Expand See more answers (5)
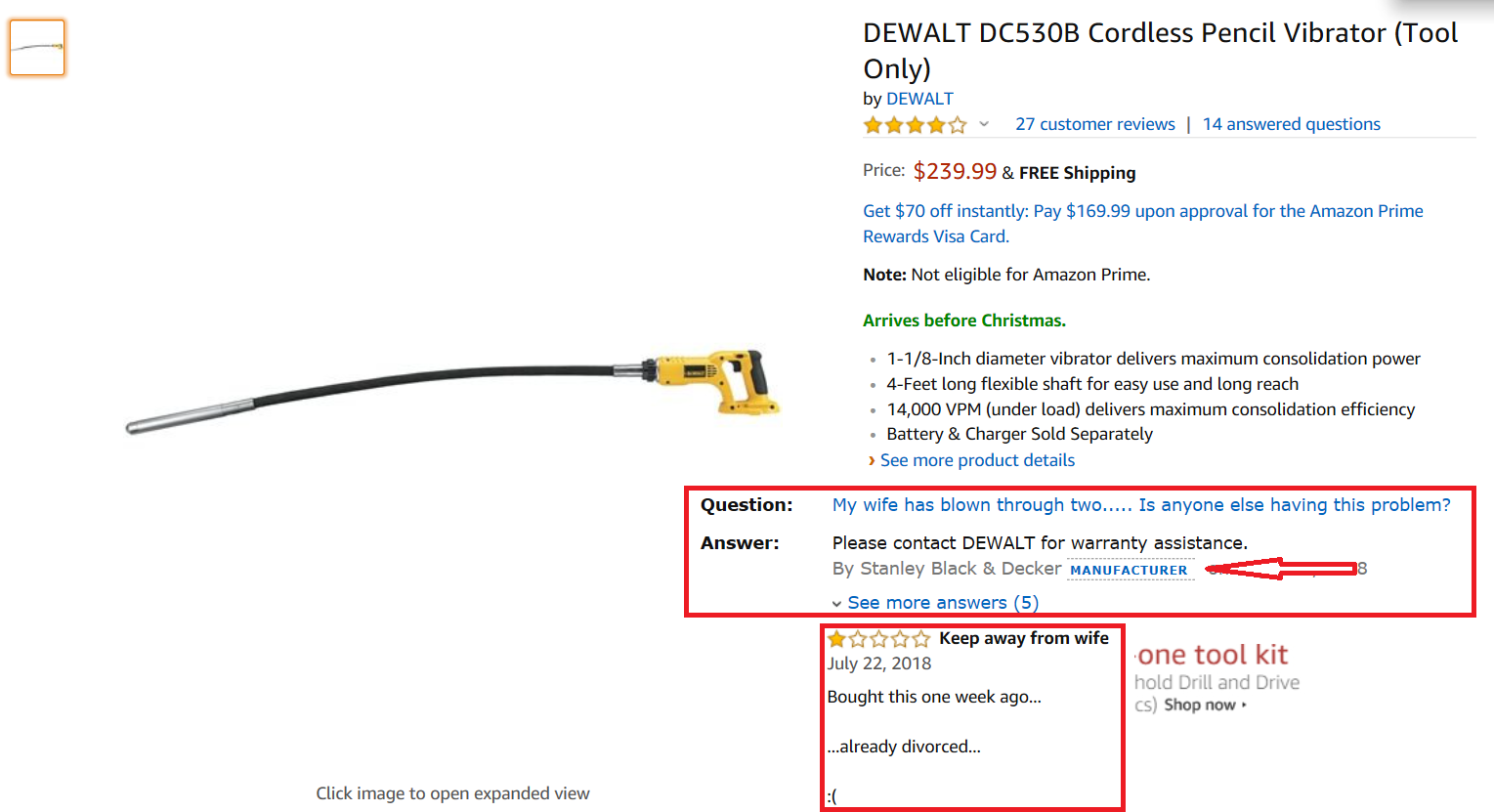The height and width of the screenshot is (812, 1494). pyautogui.click(x=942, y=603)
